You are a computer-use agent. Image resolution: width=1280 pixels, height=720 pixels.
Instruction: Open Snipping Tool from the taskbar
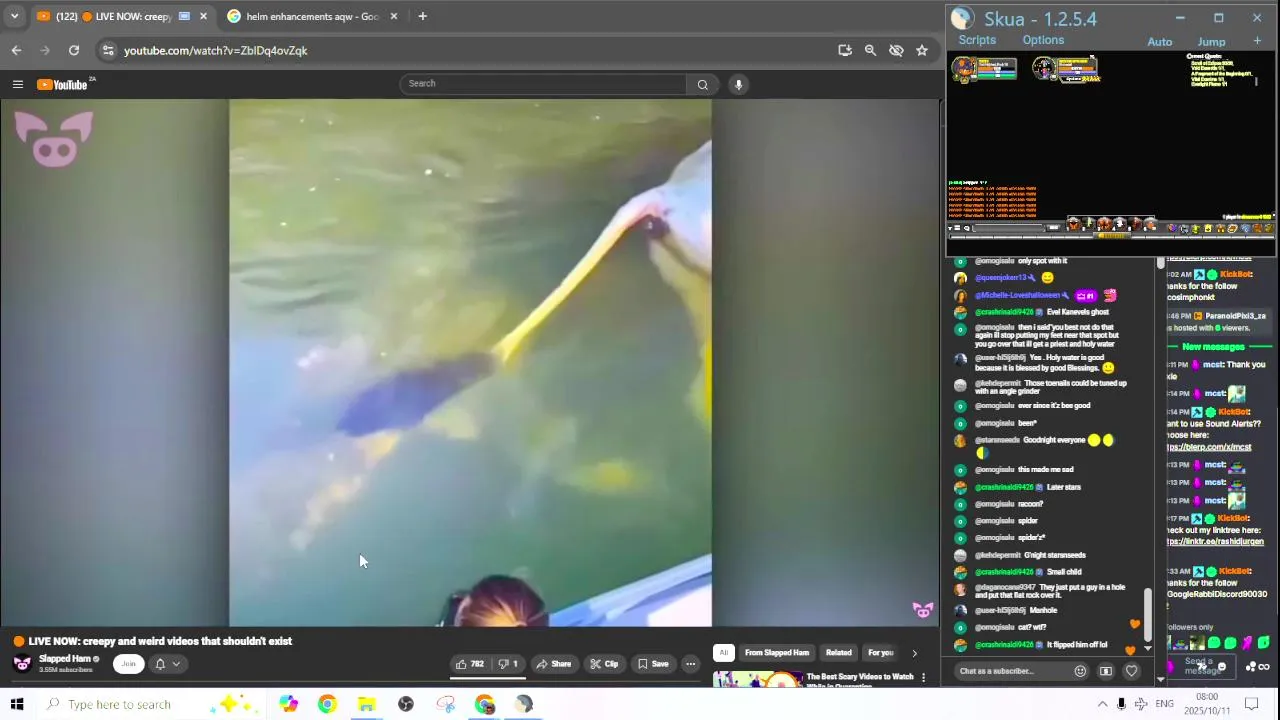pos(446,704)
